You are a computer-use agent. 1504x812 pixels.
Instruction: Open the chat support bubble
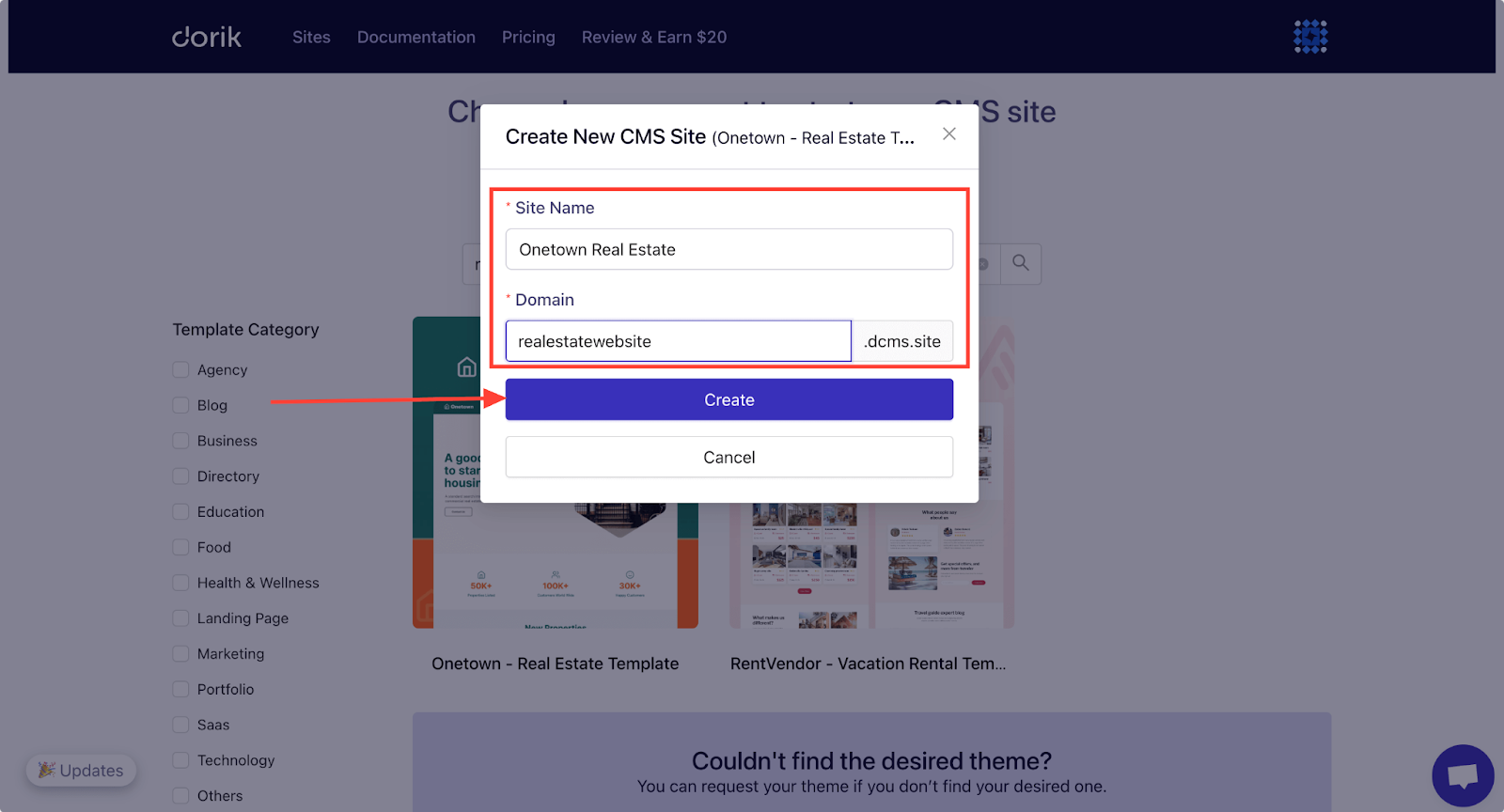pos(1463,775)
